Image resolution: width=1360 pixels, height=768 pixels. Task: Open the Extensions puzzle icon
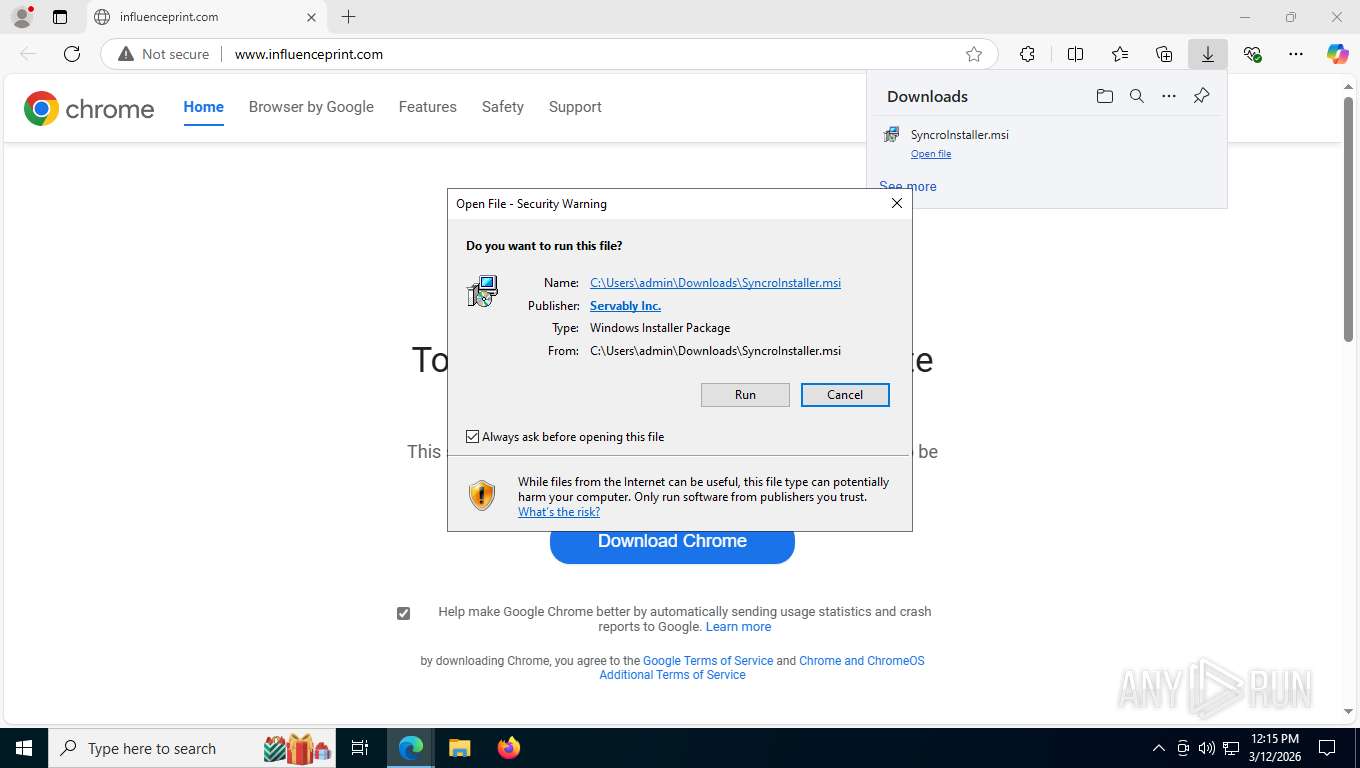pos(1027,54)
